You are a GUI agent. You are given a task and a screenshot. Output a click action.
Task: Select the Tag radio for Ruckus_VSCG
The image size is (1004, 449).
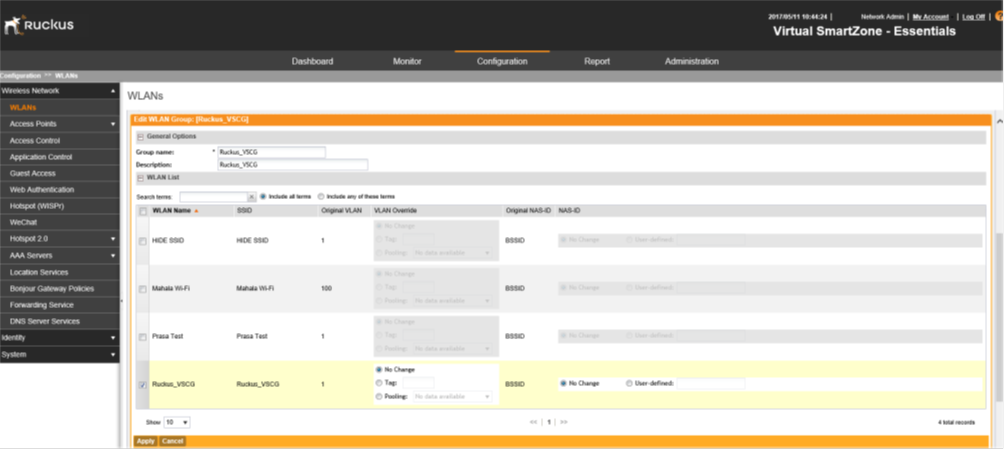pos(378,383)
